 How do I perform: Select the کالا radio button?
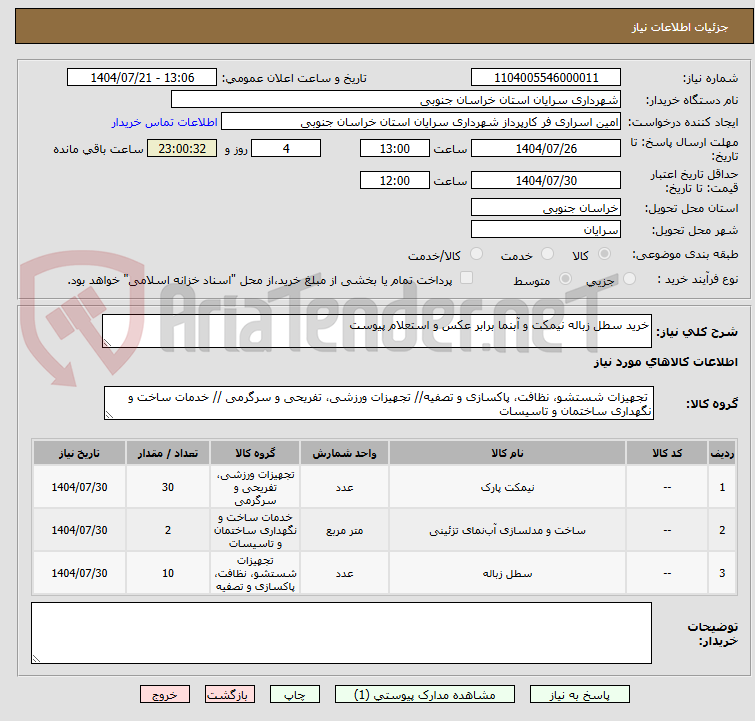coord(604,253)
